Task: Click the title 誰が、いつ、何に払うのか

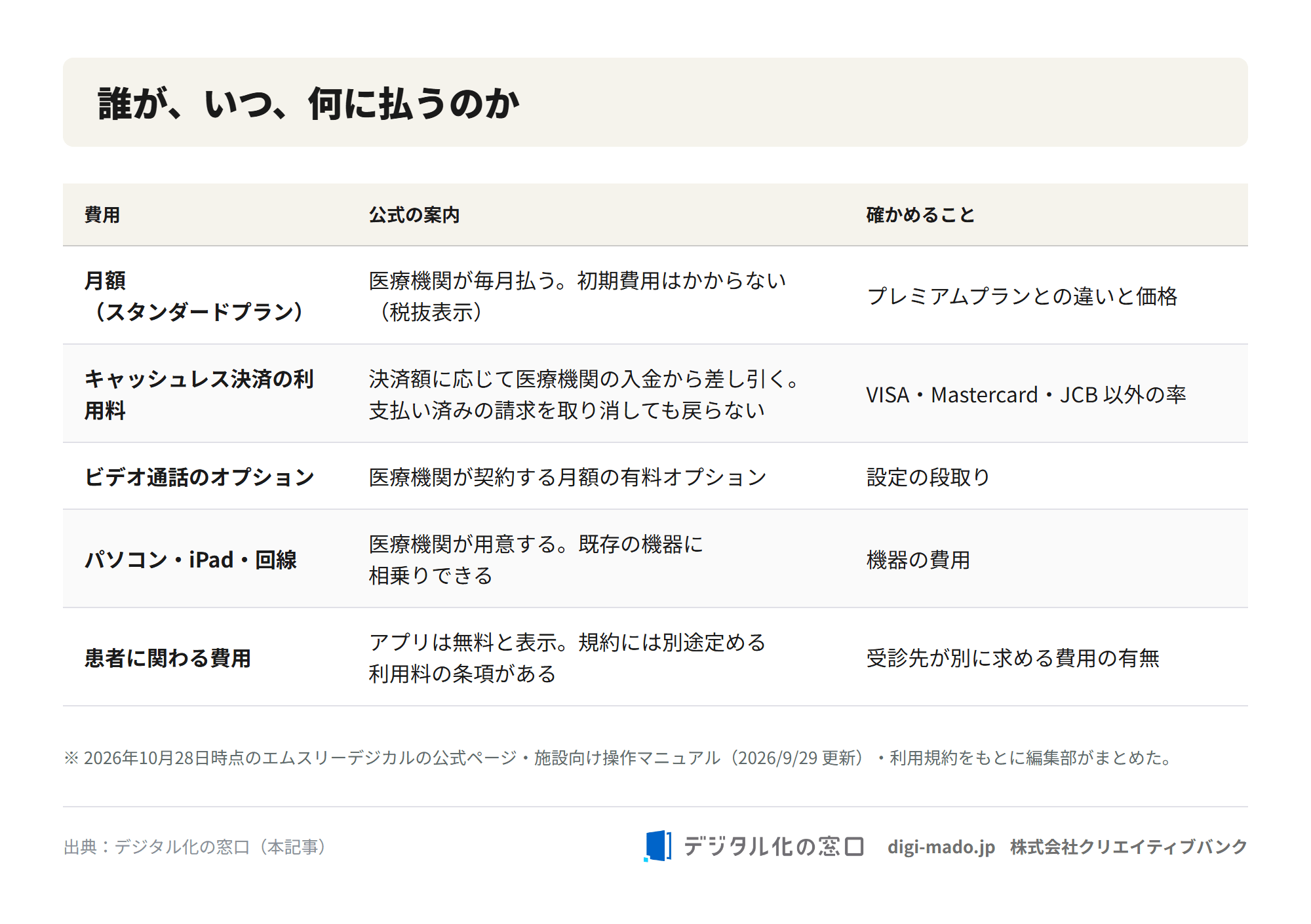Action: (309, 104)
